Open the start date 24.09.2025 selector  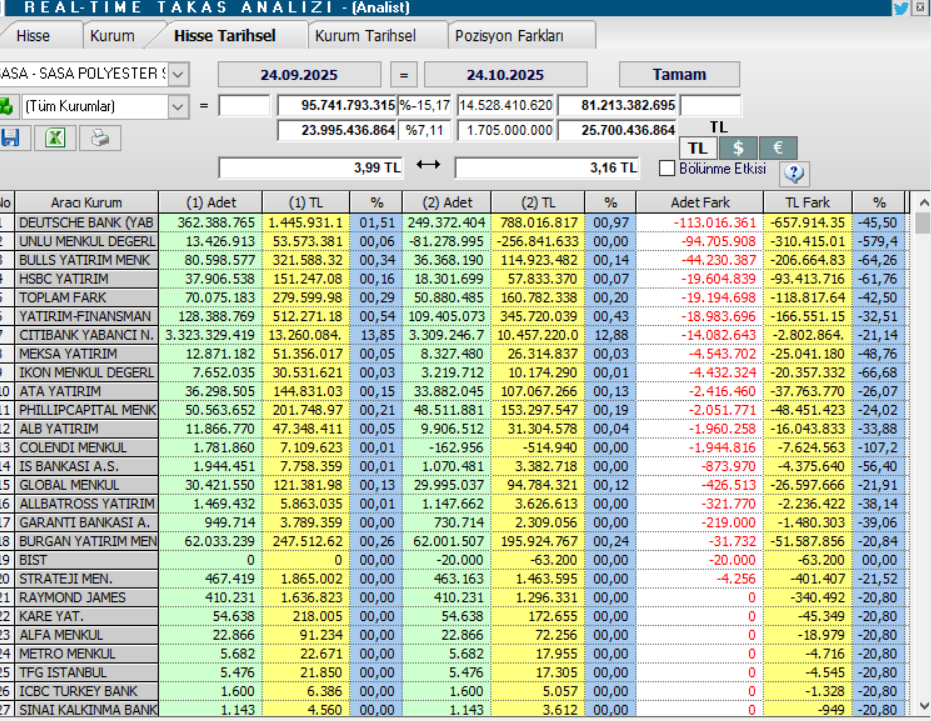(x=297, y=74)
